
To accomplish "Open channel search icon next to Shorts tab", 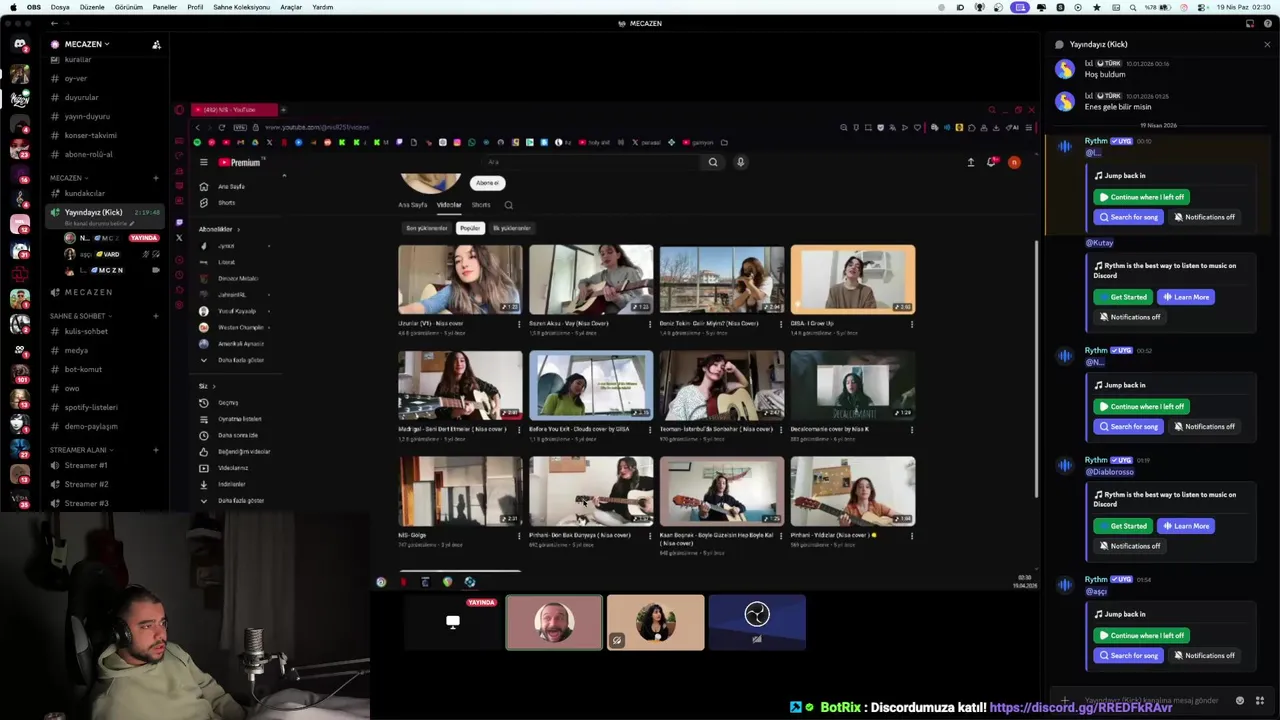I will pos(508,205).
